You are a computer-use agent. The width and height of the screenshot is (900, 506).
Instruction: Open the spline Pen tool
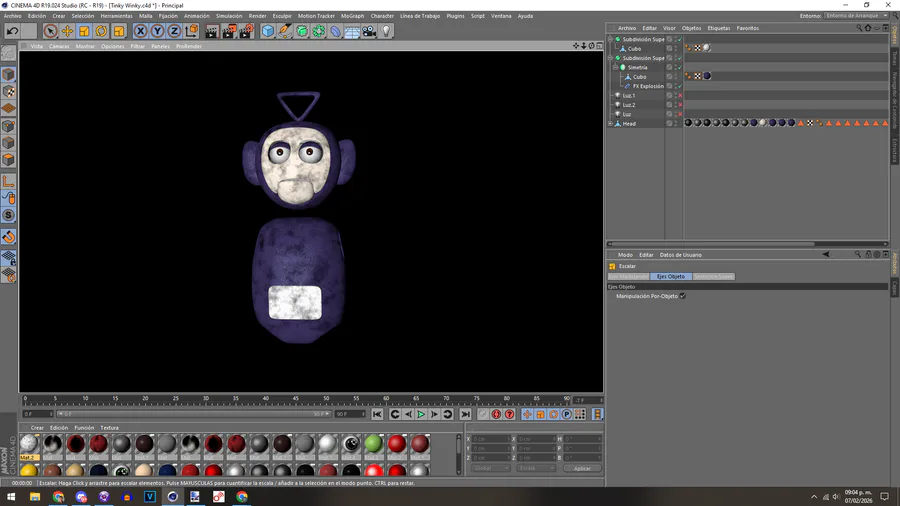point(285,31)
